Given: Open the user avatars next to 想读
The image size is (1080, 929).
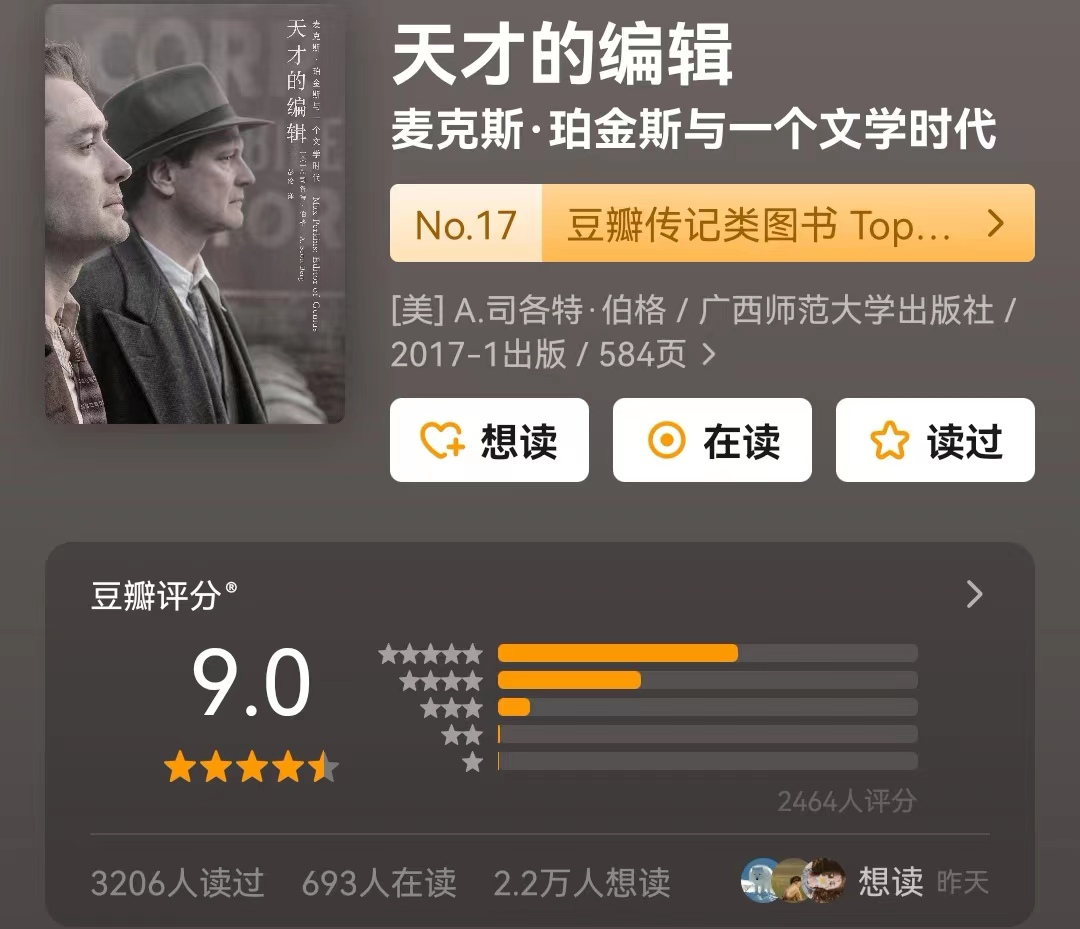Looking at the screenshot, I should click(793, 879).
